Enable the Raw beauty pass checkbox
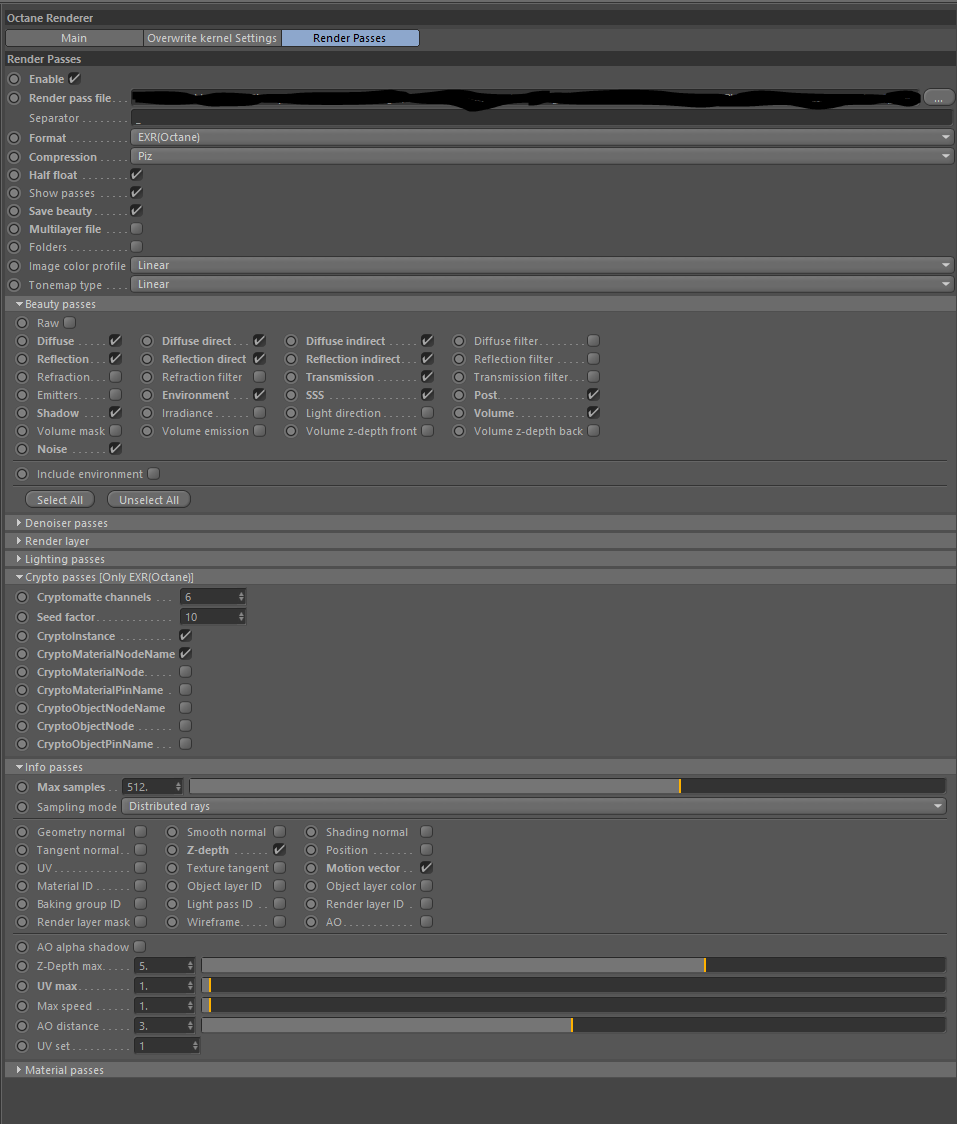 point(70,323)
